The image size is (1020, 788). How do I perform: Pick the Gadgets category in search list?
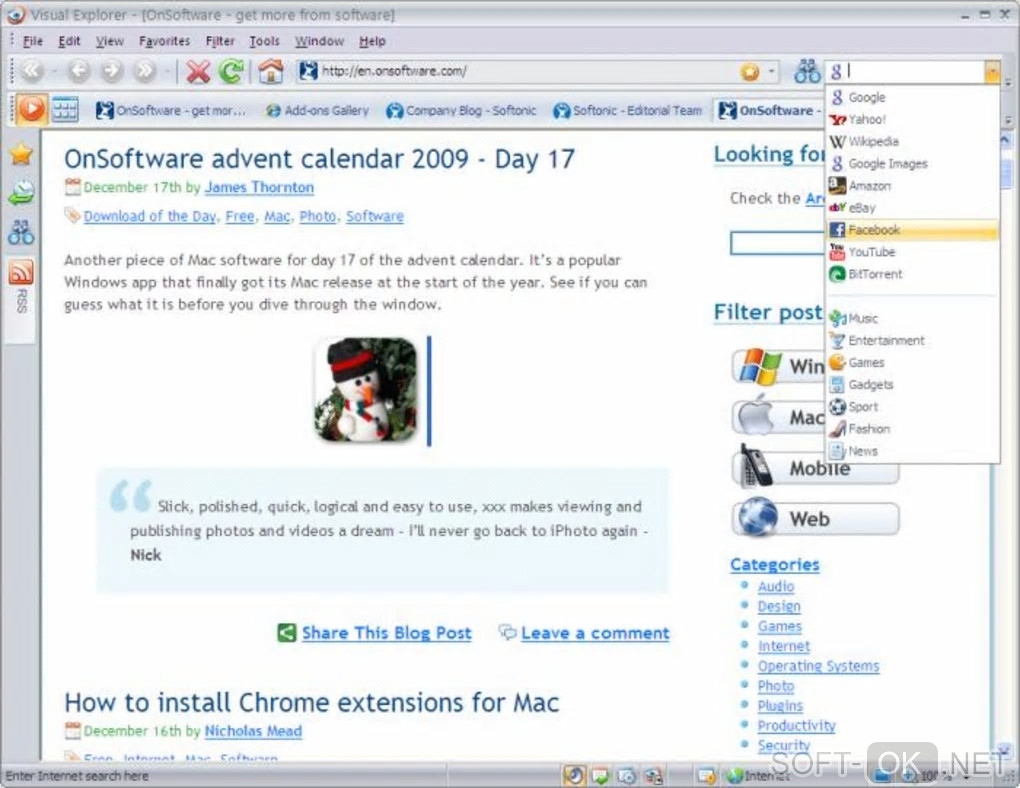tap(912, 385)
